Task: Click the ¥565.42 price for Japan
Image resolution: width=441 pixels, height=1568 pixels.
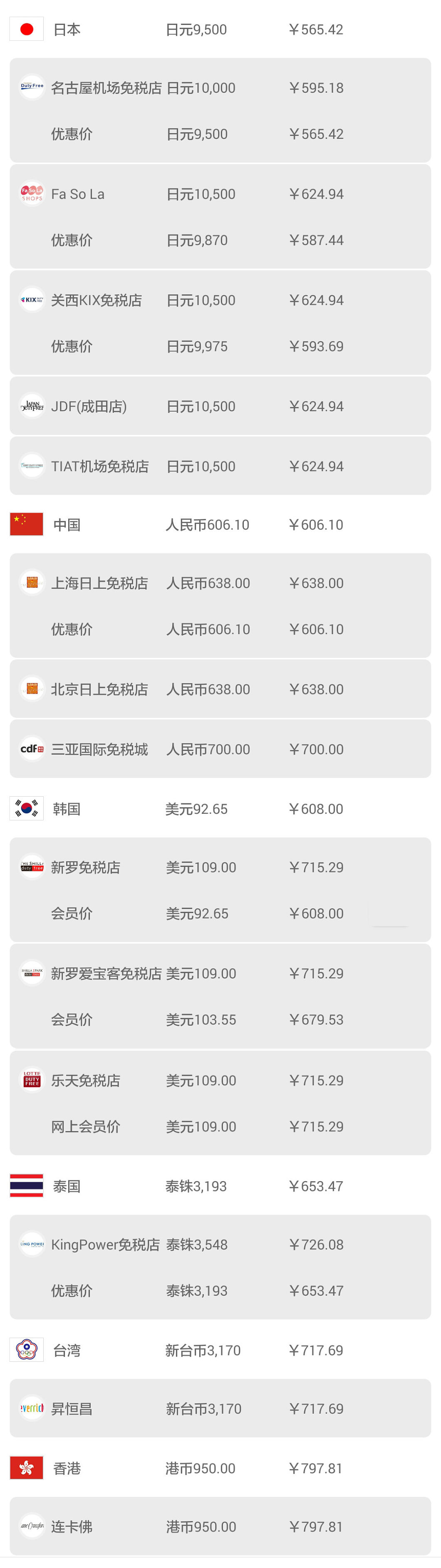Action: point(317,27)
